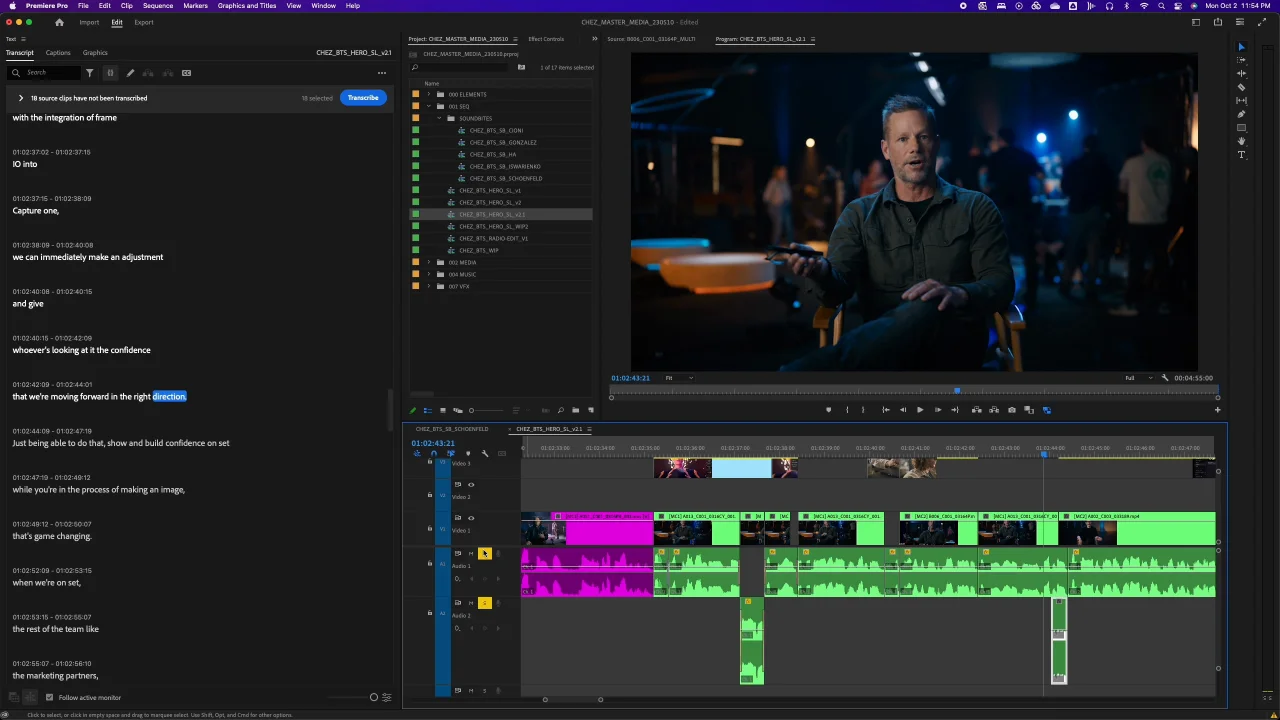The height and width of the screenshot is (720, 1280).
Task: Click the Play button in Program monitor
Action: point(920,410)
